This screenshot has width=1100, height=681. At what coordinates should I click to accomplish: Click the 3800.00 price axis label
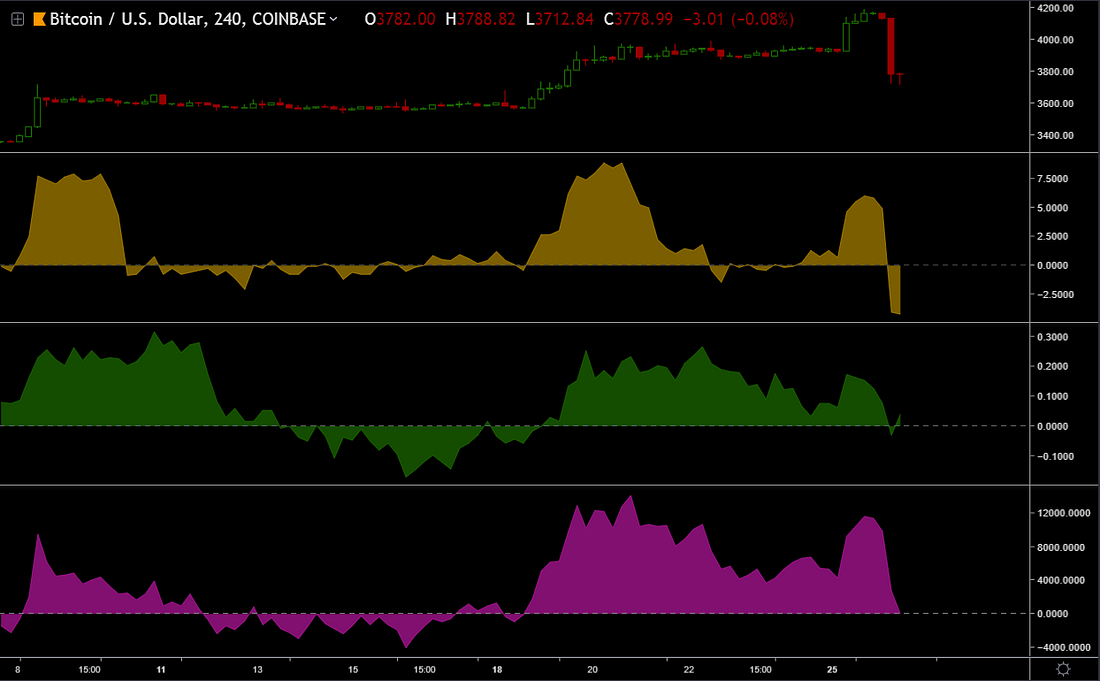click(x=1055, y=72)
